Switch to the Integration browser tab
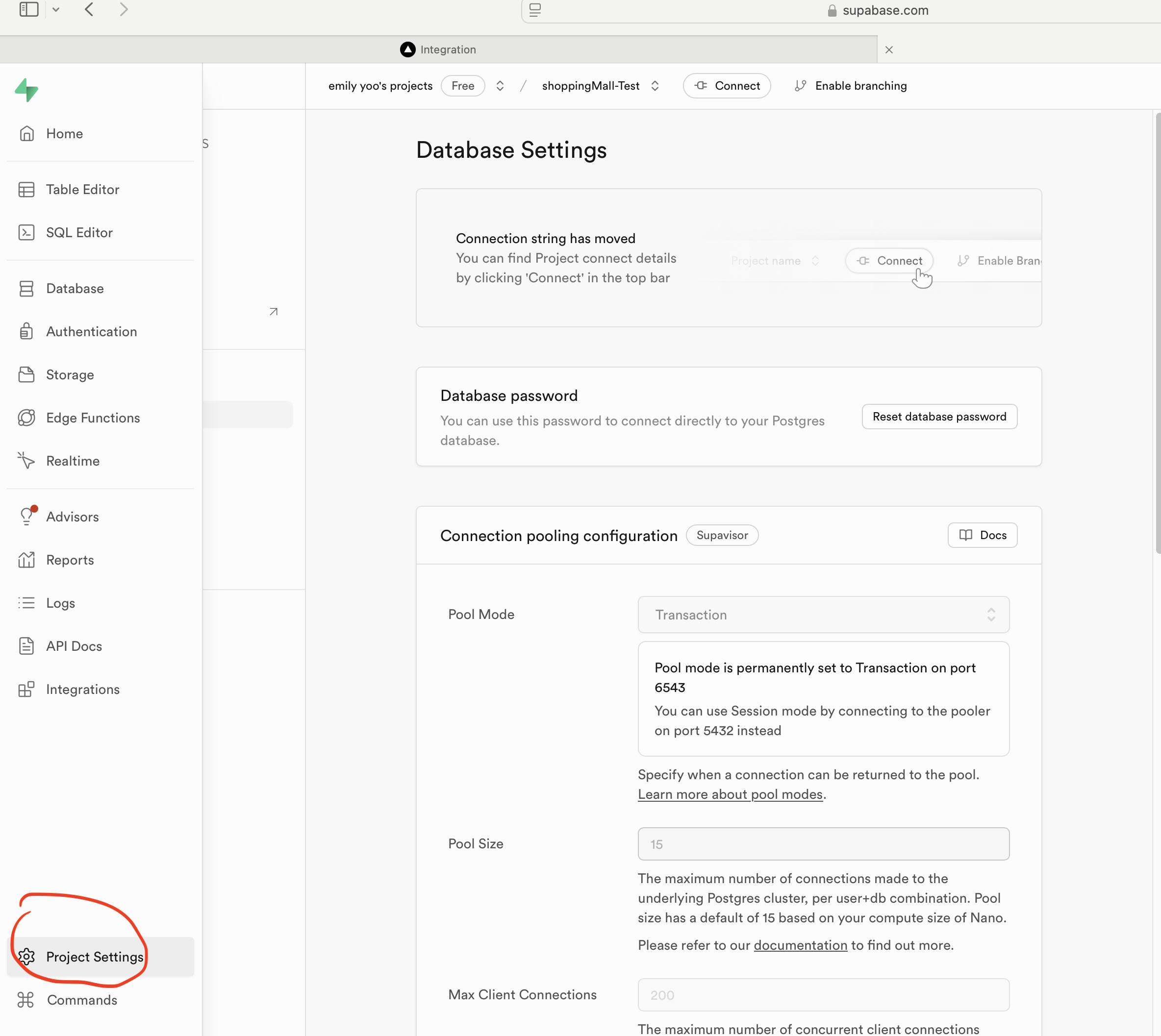 point(438,49)
